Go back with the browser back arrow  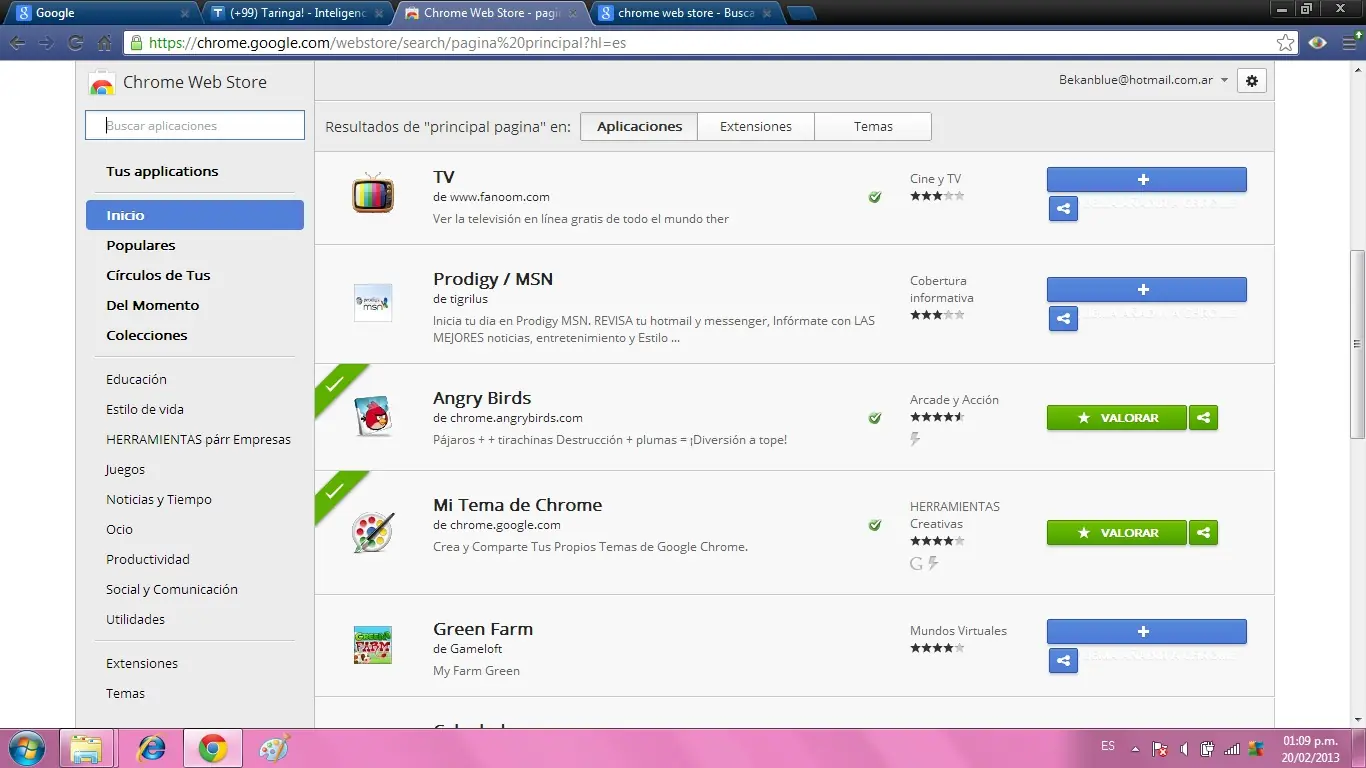pyautogui.click(x=18, y=43)
